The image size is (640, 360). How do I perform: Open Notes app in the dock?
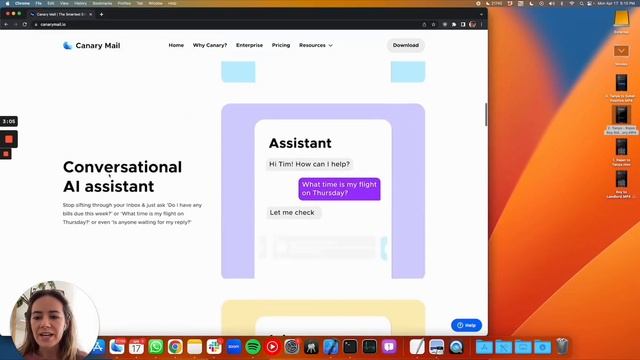point(195,347)
